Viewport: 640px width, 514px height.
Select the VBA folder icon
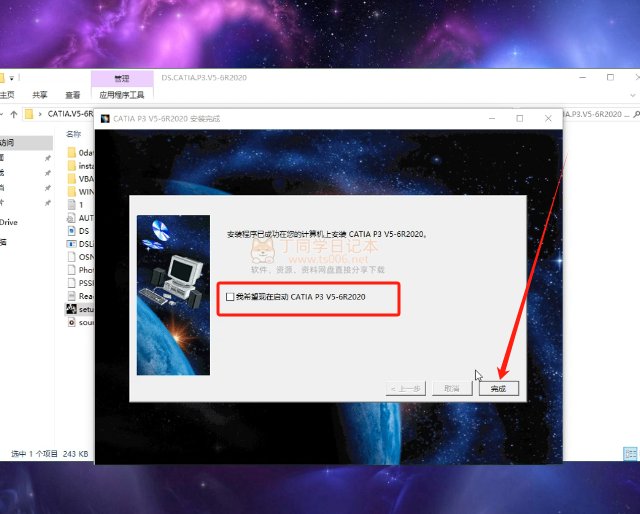pyautogui.click(x=71, y=178)
